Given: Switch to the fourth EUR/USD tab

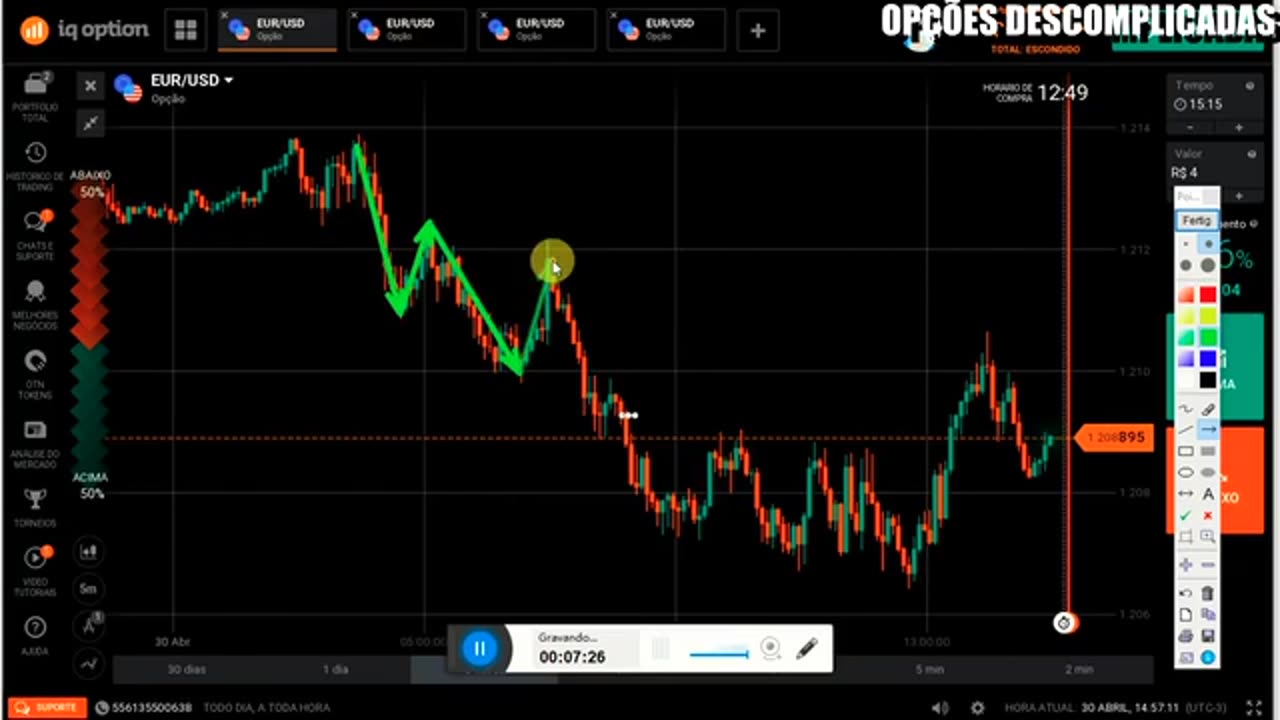Looking at the screenshot, I should click(666, 30).
